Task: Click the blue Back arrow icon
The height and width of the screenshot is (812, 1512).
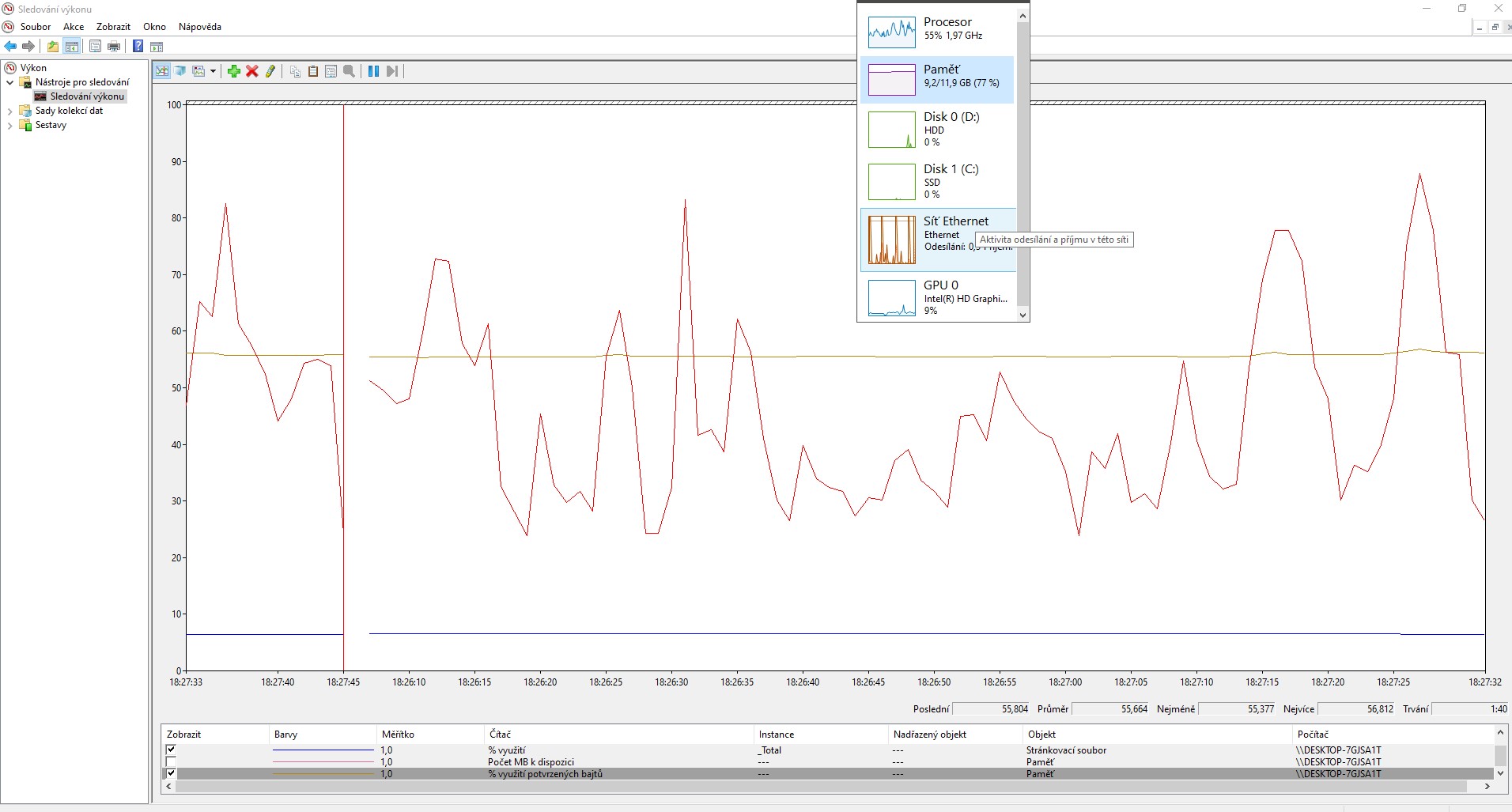Action: (10, 46)
